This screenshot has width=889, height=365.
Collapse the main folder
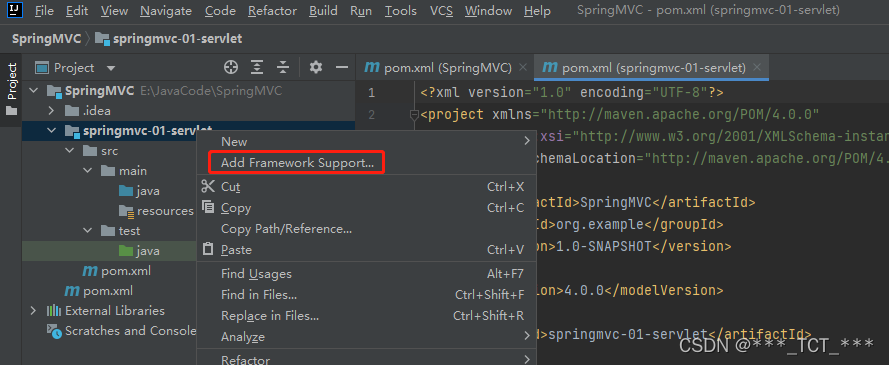tap(88, 171)
